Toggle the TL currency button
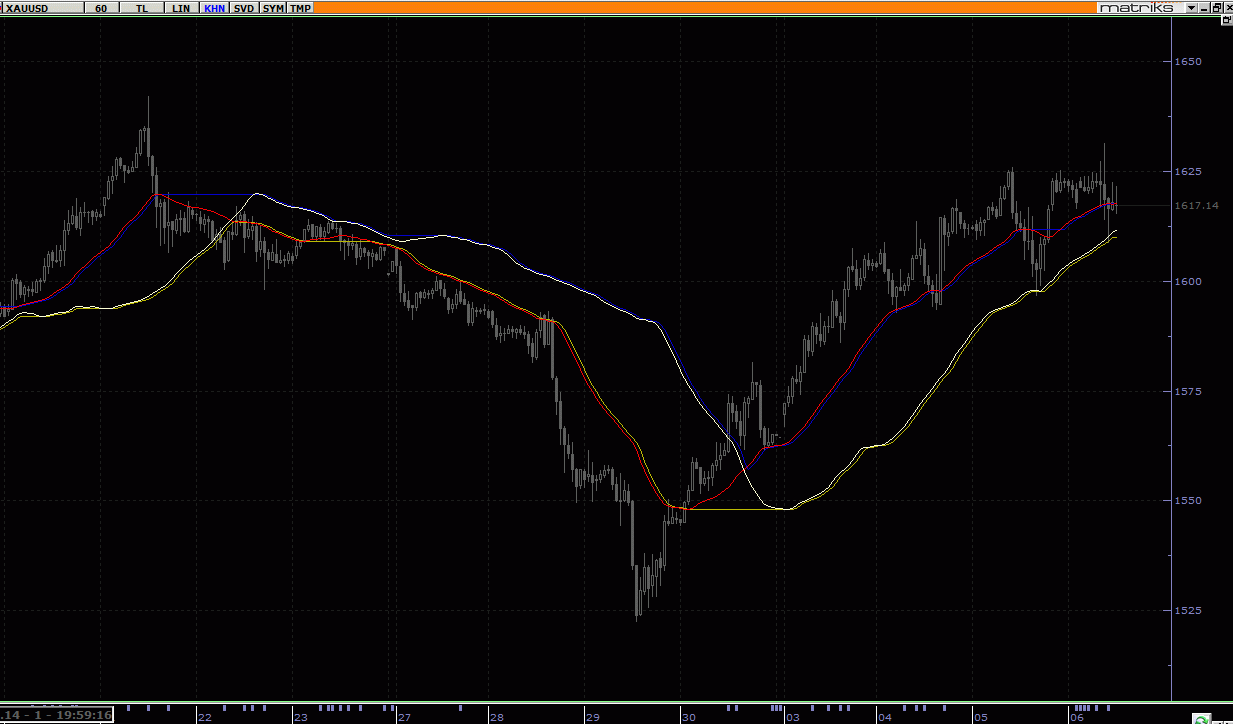 pyautogui.click(x=142, y=7)
